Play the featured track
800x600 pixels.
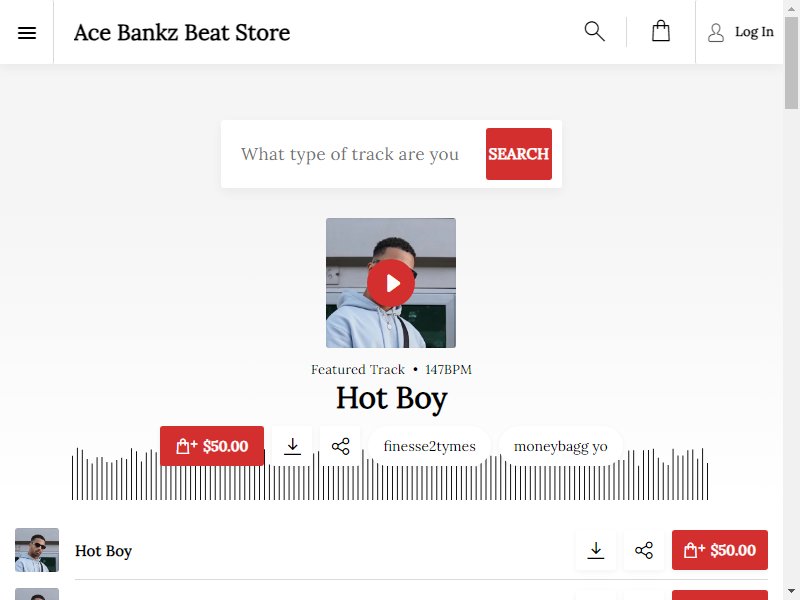click(x=391, y=283)
